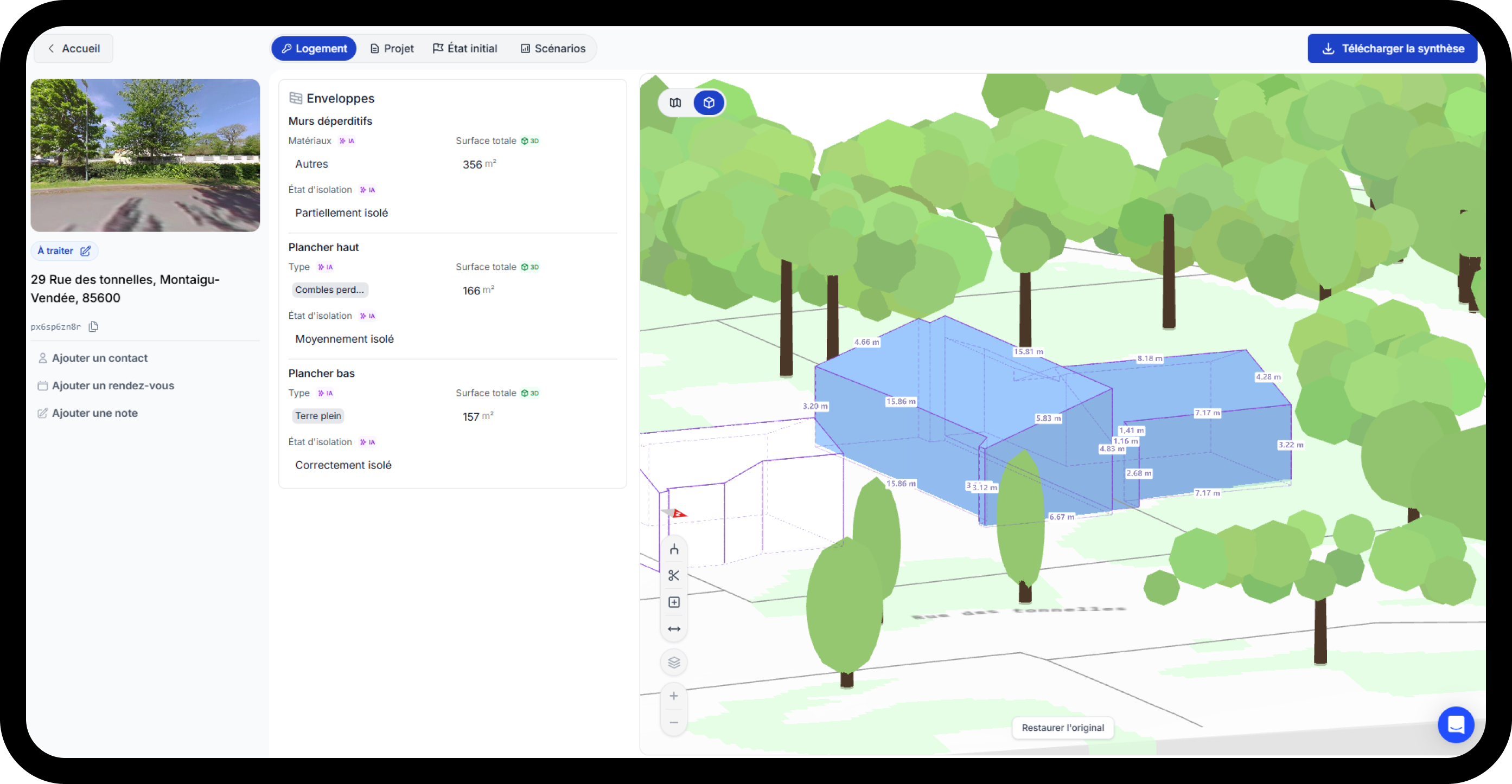Viewport: 1512px width, 784px height.
Task: Switch to the 2D map view
Action: (675, 102)
